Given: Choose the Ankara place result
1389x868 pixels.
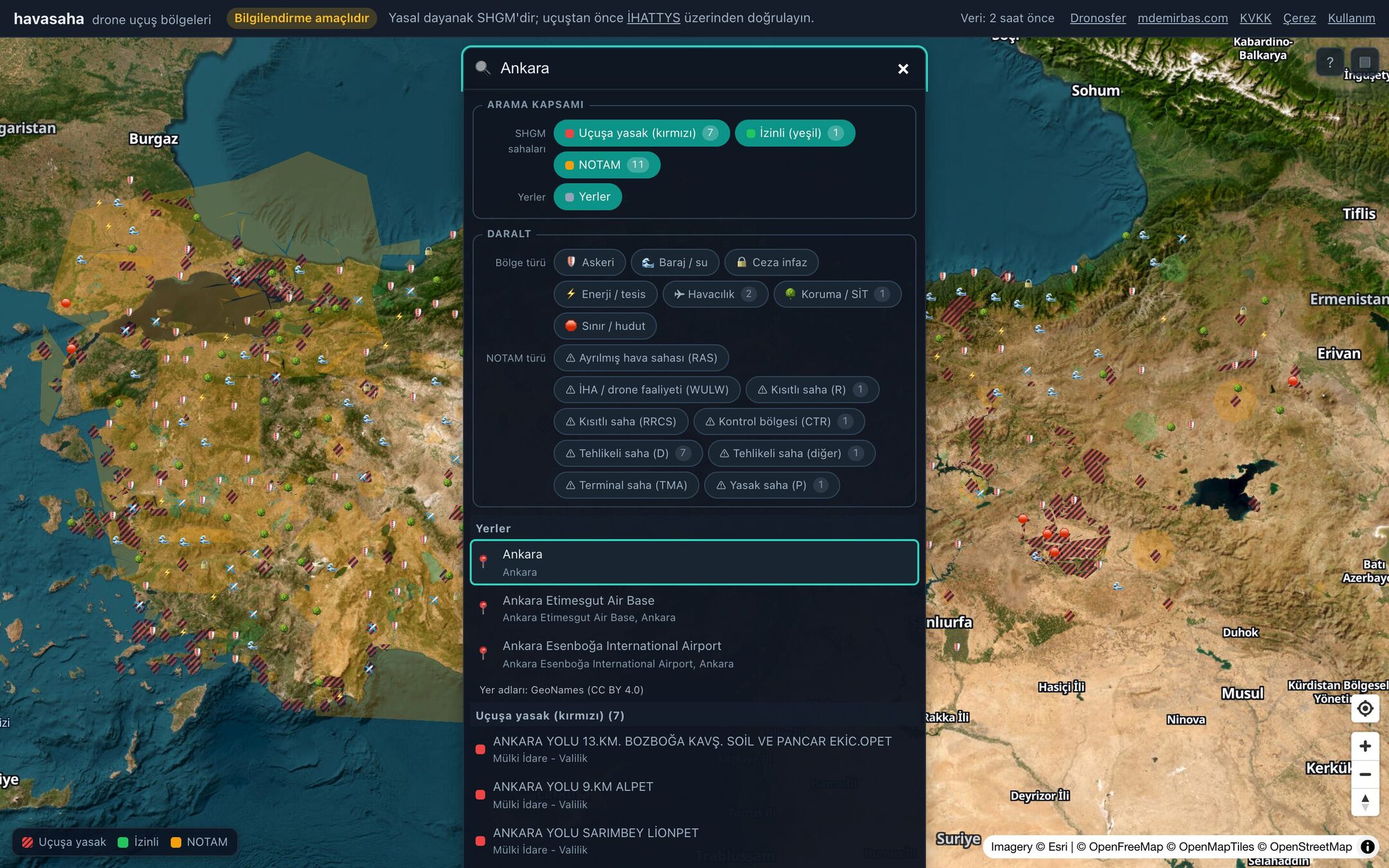Looking at the screenshot, I should pos(694,563).
